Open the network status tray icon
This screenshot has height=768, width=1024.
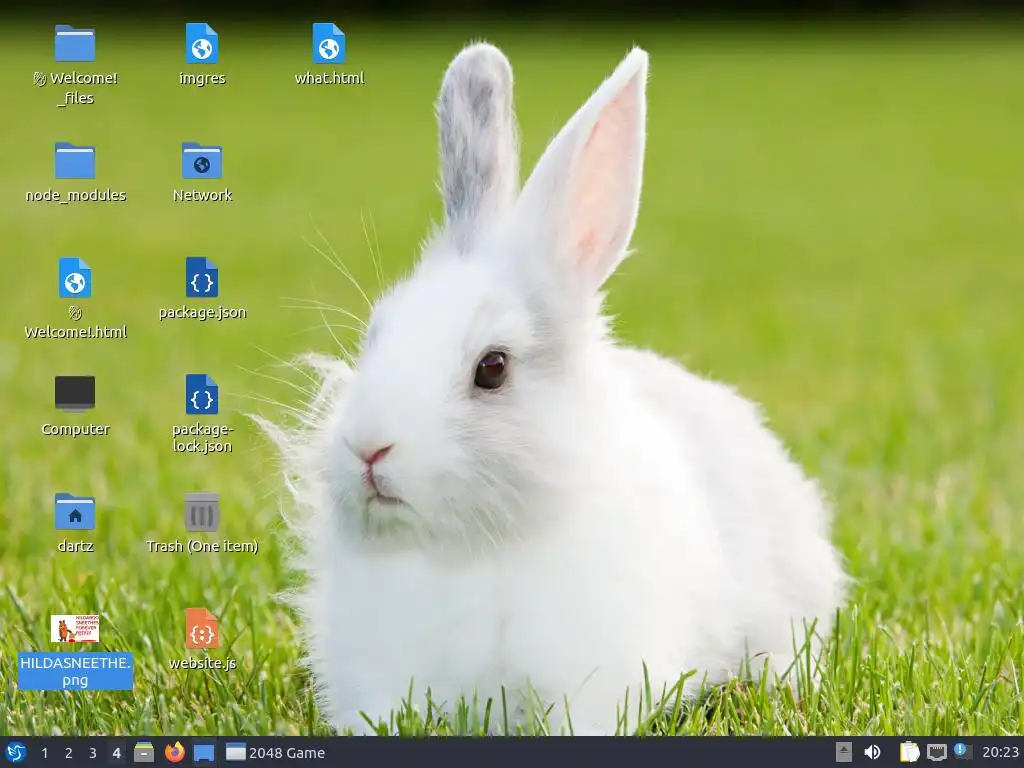coord(936,752)
